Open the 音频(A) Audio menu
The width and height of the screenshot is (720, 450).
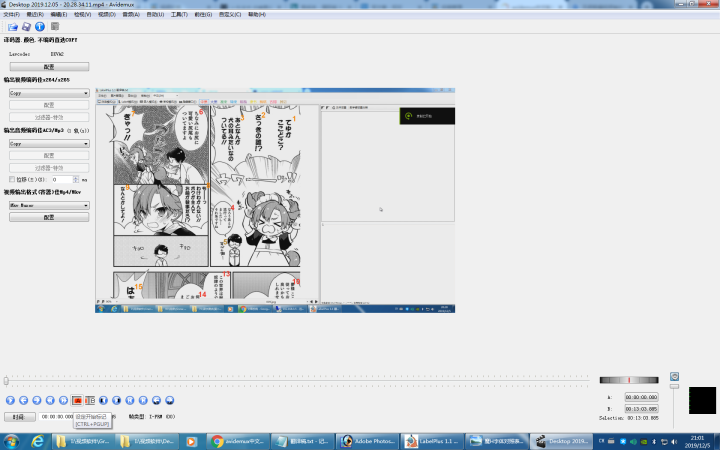click(x=131, y=15)
